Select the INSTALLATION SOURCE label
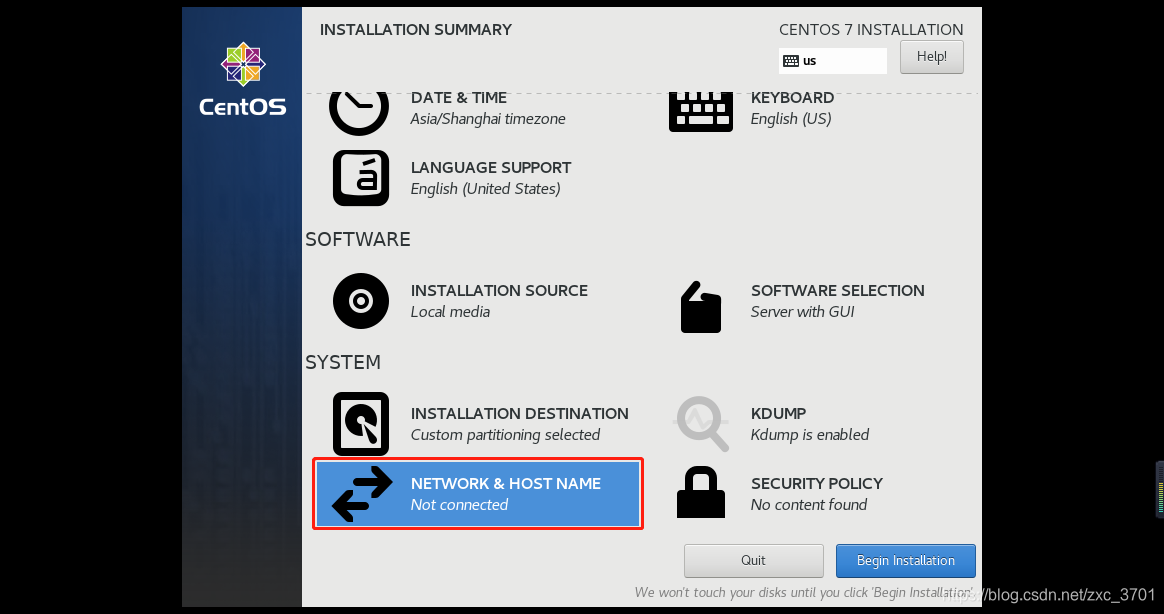The height and width of the screenshot is (614, 1164). pos(499,290)
